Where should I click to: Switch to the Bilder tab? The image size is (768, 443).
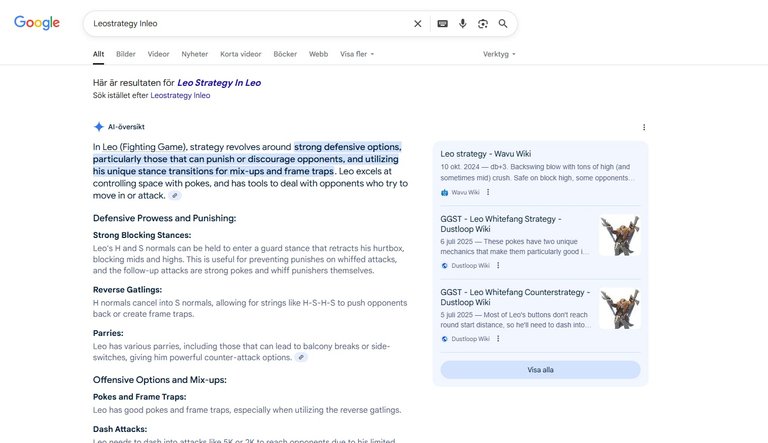(x=125, y=54)
